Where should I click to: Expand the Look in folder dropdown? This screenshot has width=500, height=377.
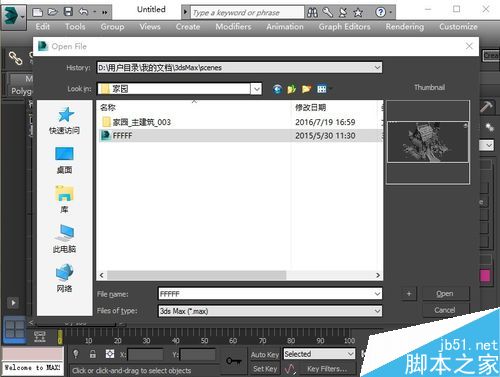click(256, 89)
